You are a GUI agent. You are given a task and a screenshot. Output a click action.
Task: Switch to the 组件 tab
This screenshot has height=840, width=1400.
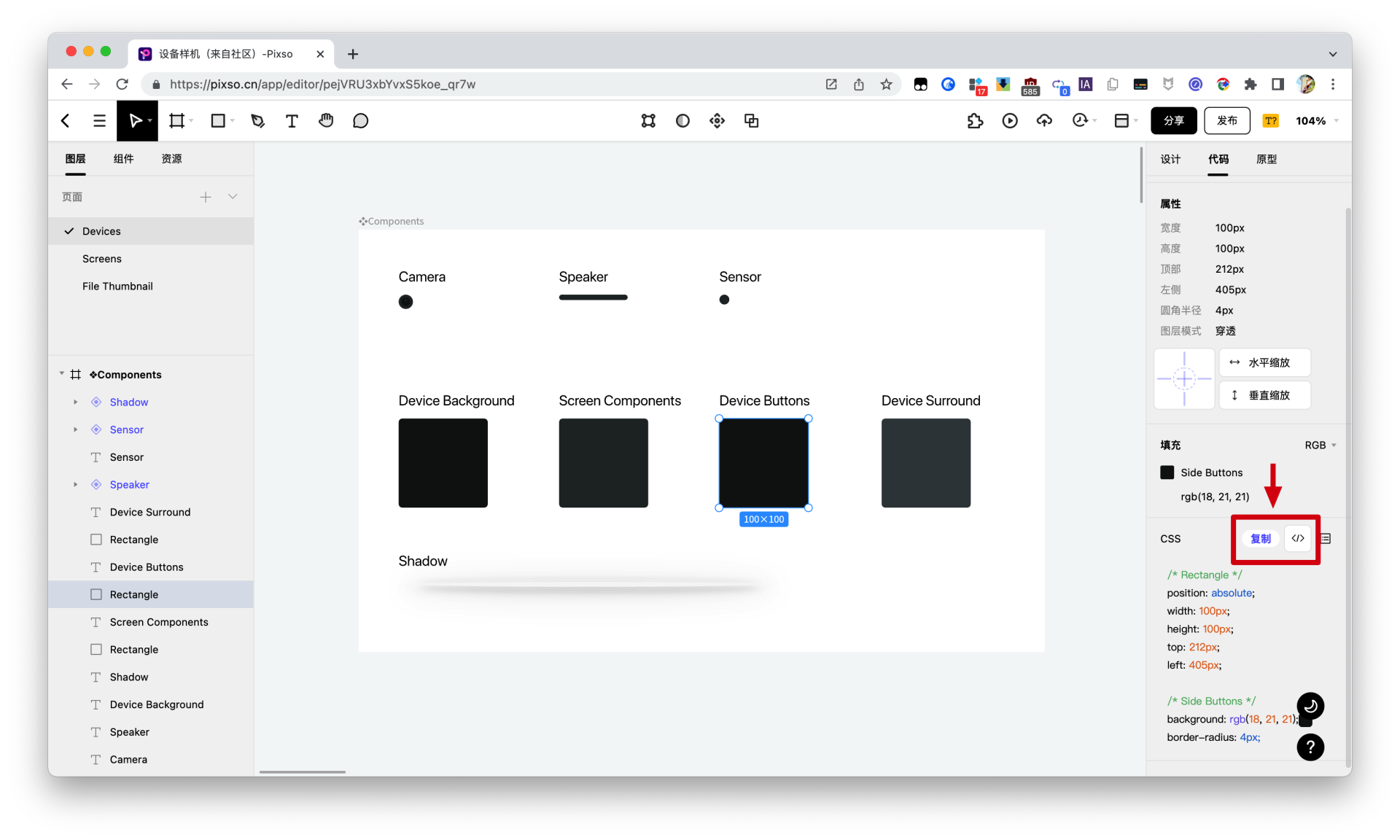[123, 159]
